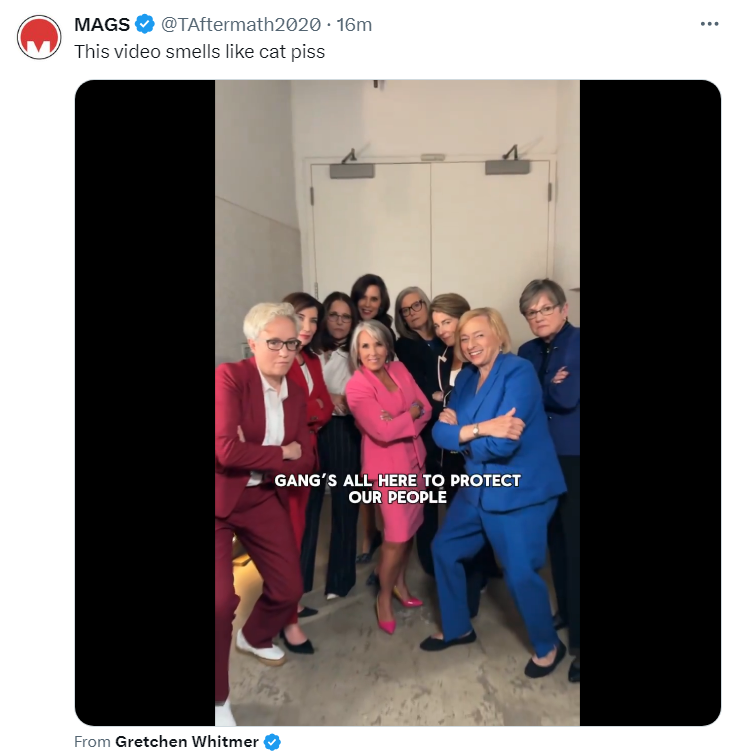Screen dimensions: 740x754
Task: Click the woman in the blue suit
Action: click(498, 481)
